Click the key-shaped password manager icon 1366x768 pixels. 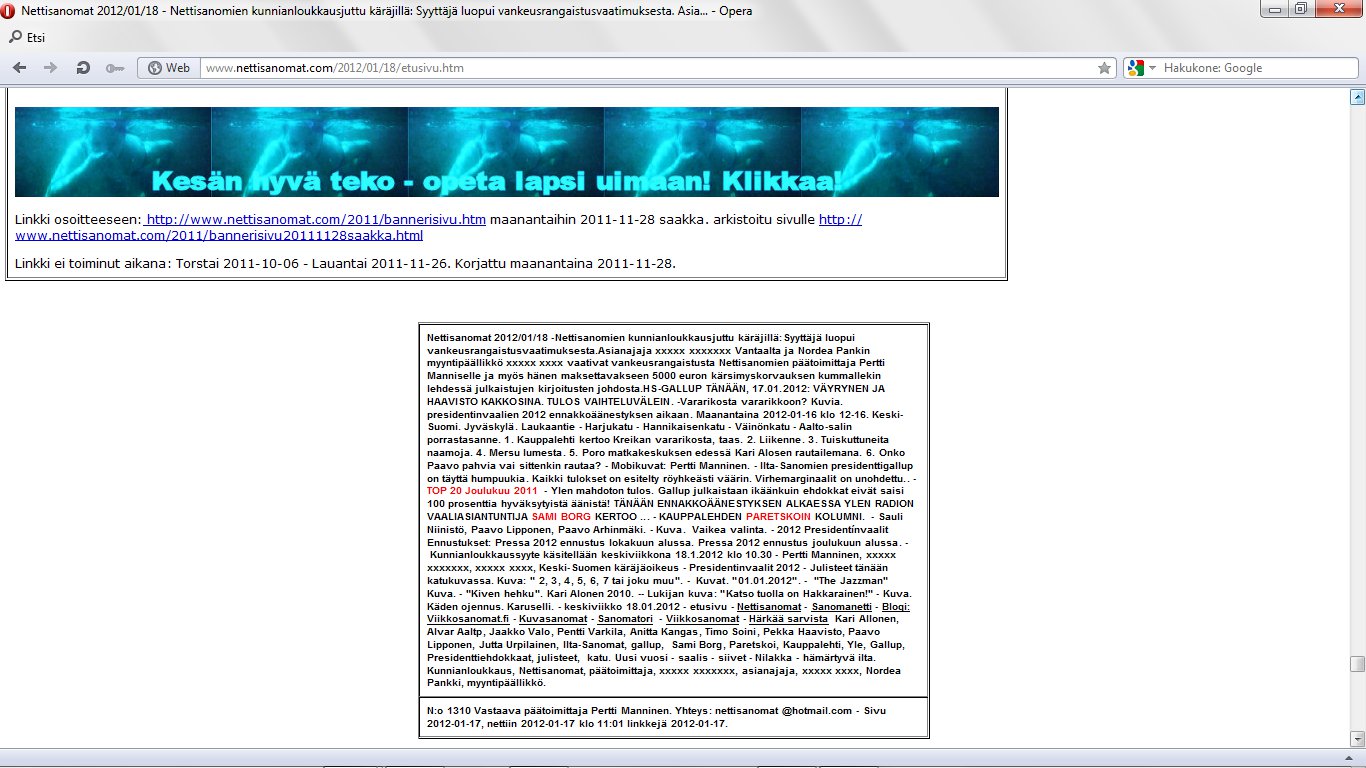click(114, 68)
